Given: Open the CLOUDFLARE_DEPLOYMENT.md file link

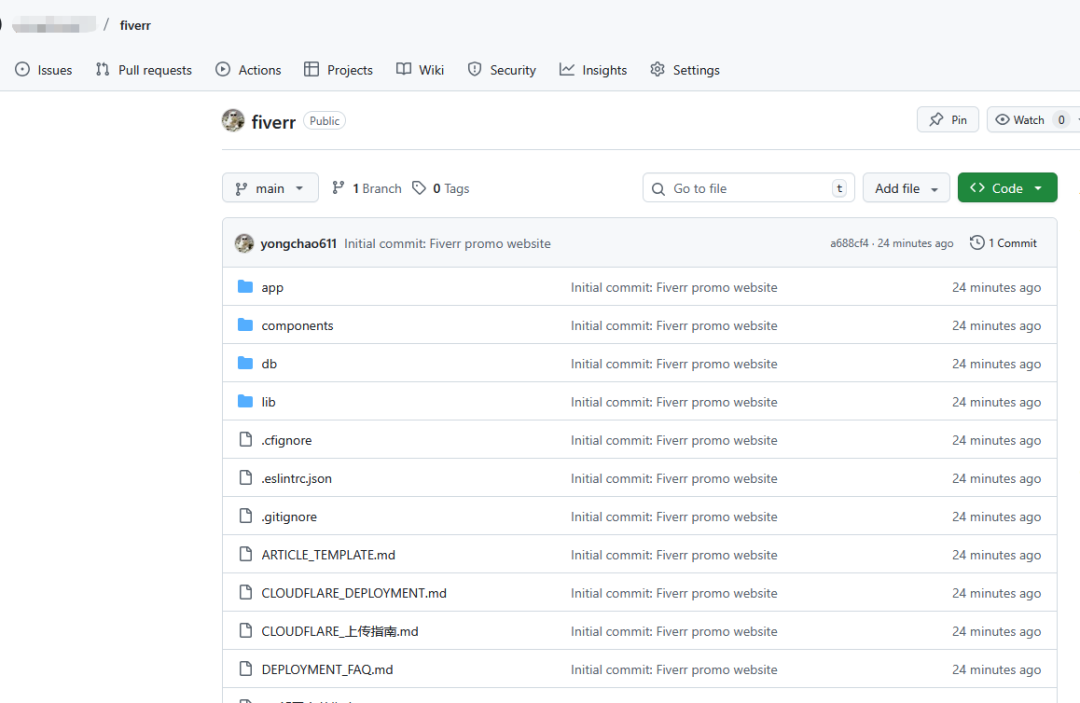Looking at the screenshot, I should pyautogui.click(x=354, y=593).
